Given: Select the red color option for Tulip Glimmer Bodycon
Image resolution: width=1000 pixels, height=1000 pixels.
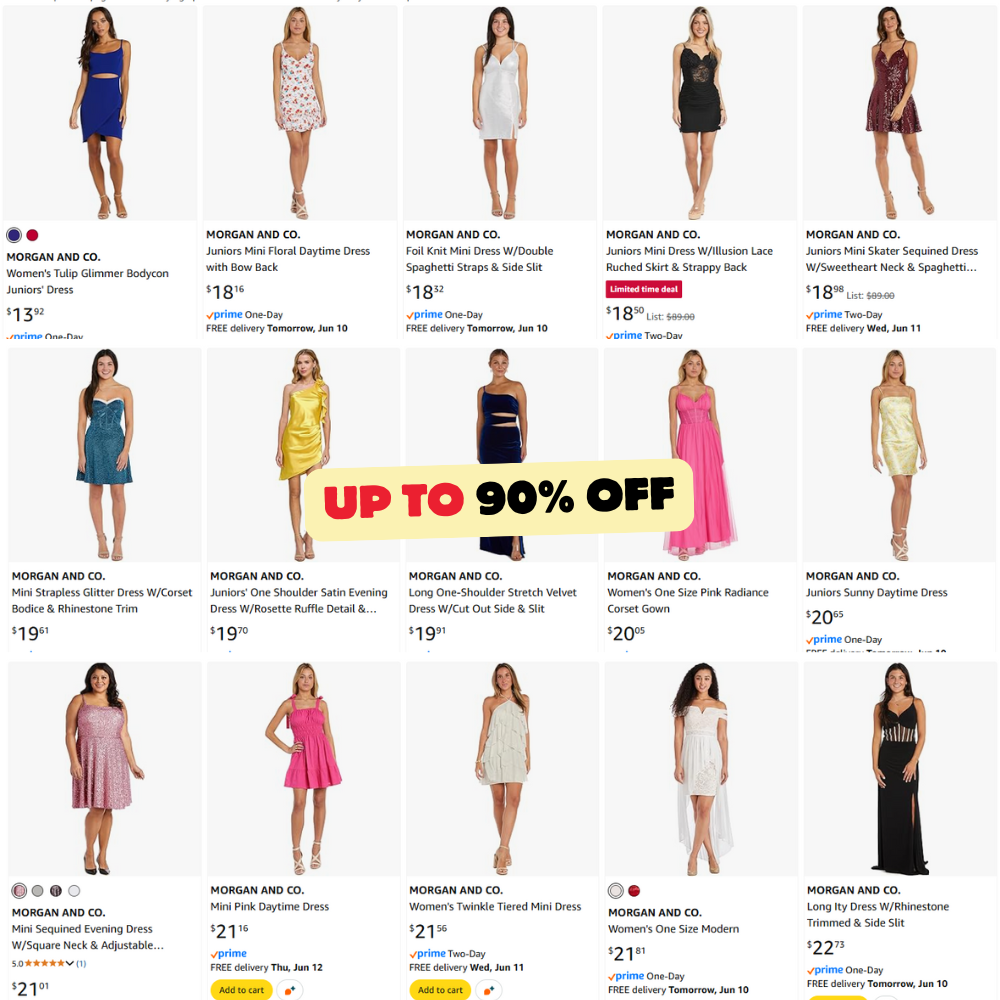Looking at the screenshot, I should coord(33,235).
